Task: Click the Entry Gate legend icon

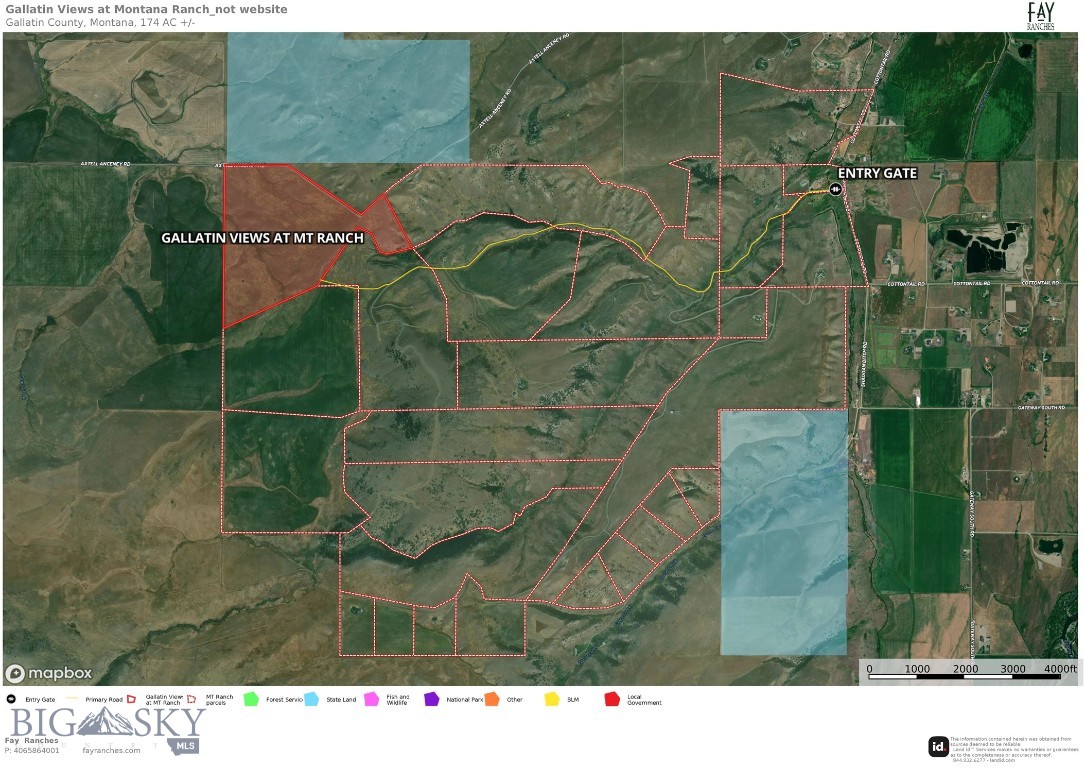Action: 11,699
